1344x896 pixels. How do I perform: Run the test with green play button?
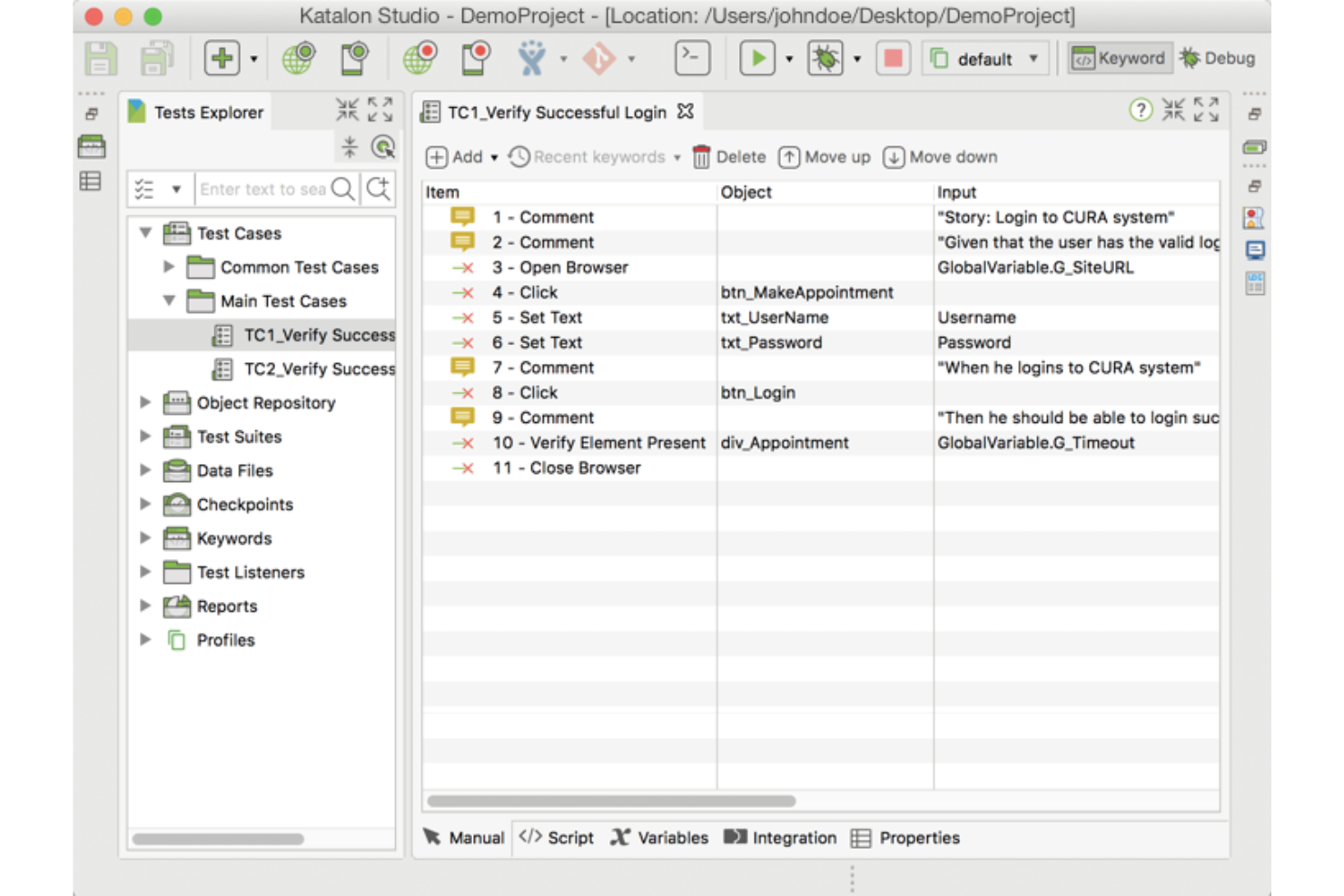(x=757, y=58)
